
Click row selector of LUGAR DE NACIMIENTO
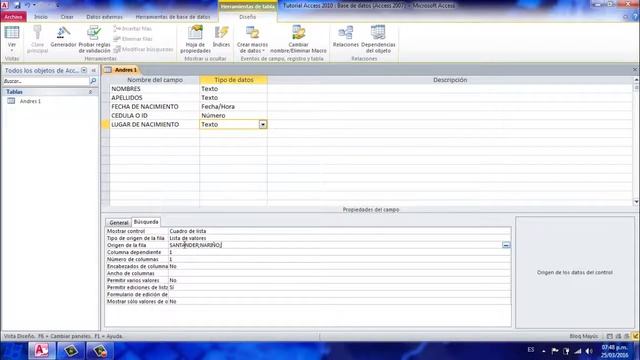click(105, 124)
